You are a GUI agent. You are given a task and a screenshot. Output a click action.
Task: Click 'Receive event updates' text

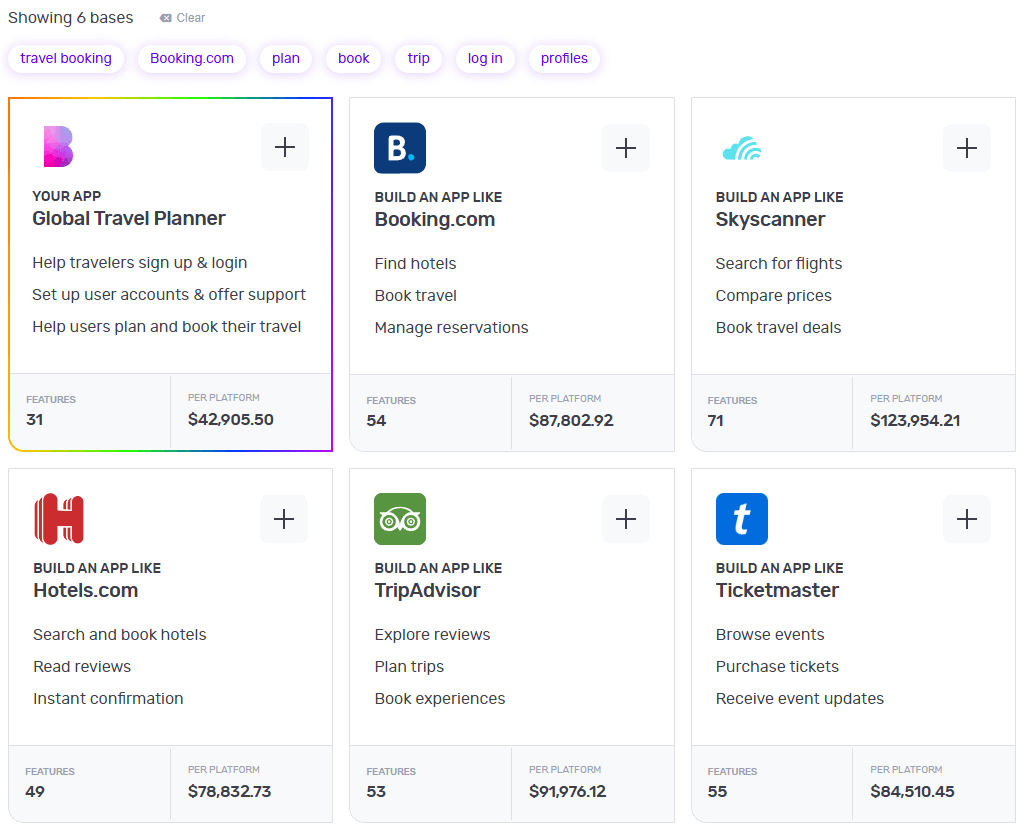click(800, 699)
